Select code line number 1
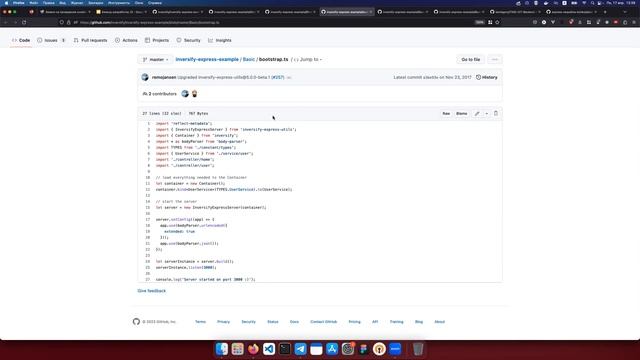This screenshot has height=360, width=640. click(149, 123)
